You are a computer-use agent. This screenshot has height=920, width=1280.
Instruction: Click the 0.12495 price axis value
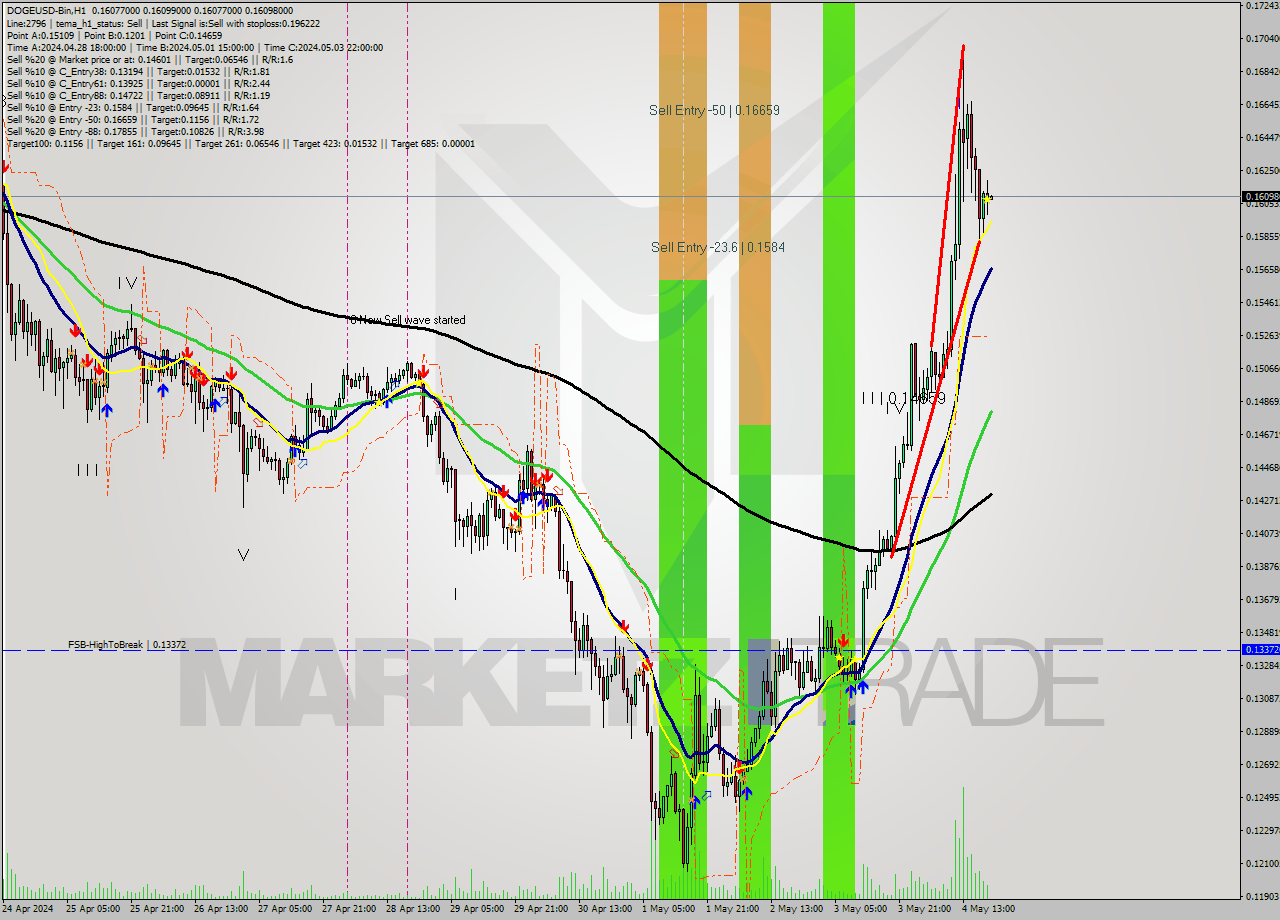(1262, 798)
